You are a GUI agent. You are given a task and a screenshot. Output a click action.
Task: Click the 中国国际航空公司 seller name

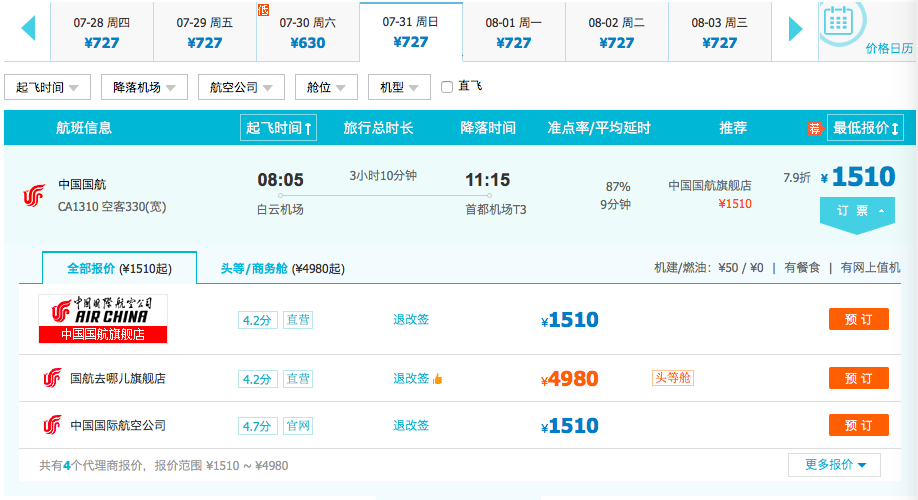click(x=118, y=425)
